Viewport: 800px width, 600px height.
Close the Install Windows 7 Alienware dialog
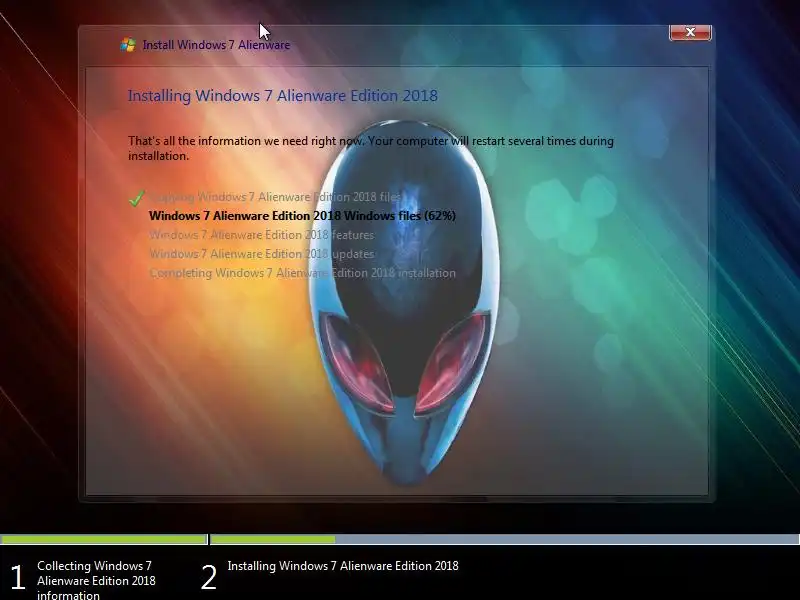690,32
